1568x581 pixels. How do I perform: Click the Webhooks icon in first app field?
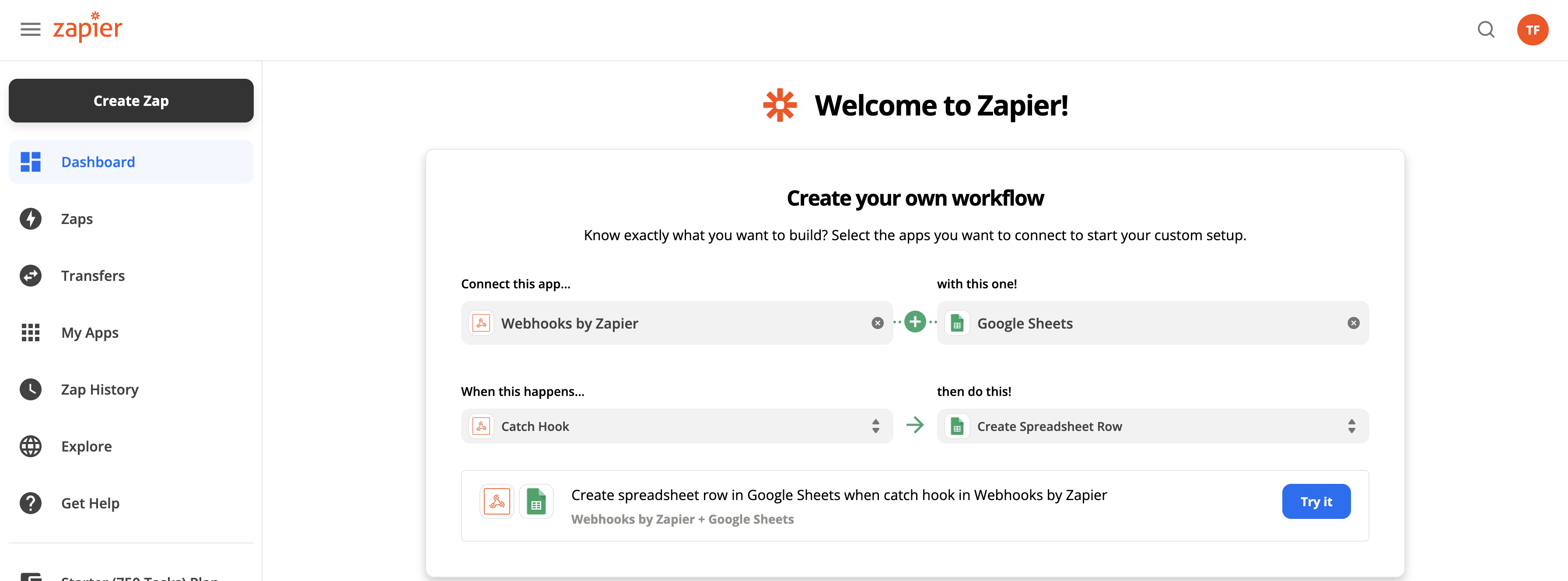click(481, 323)
